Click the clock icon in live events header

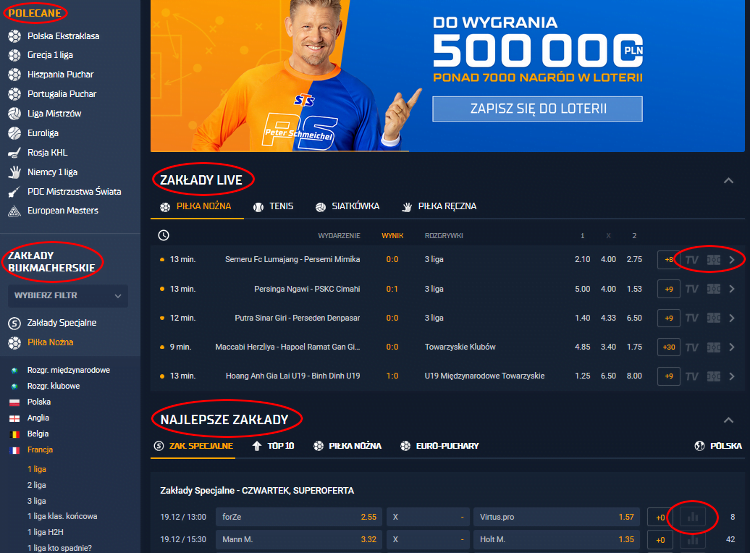pos(164,235)
